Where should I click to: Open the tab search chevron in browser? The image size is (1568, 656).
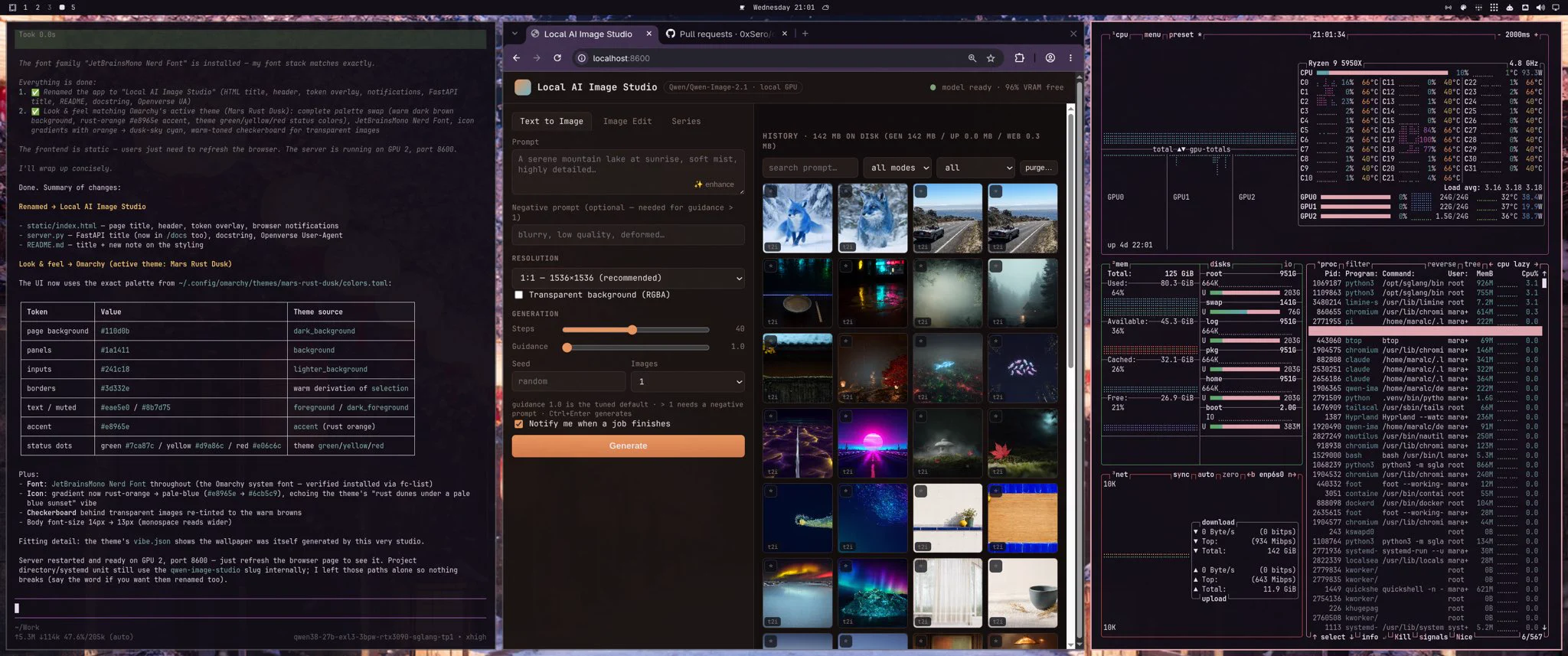pos(514,34)
